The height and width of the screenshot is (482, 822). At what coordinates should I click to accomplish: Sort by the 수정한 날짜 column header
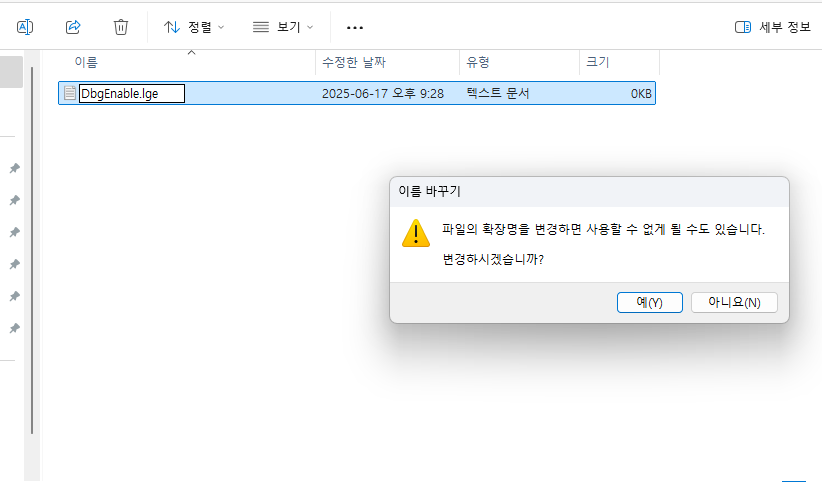point(354,62)
